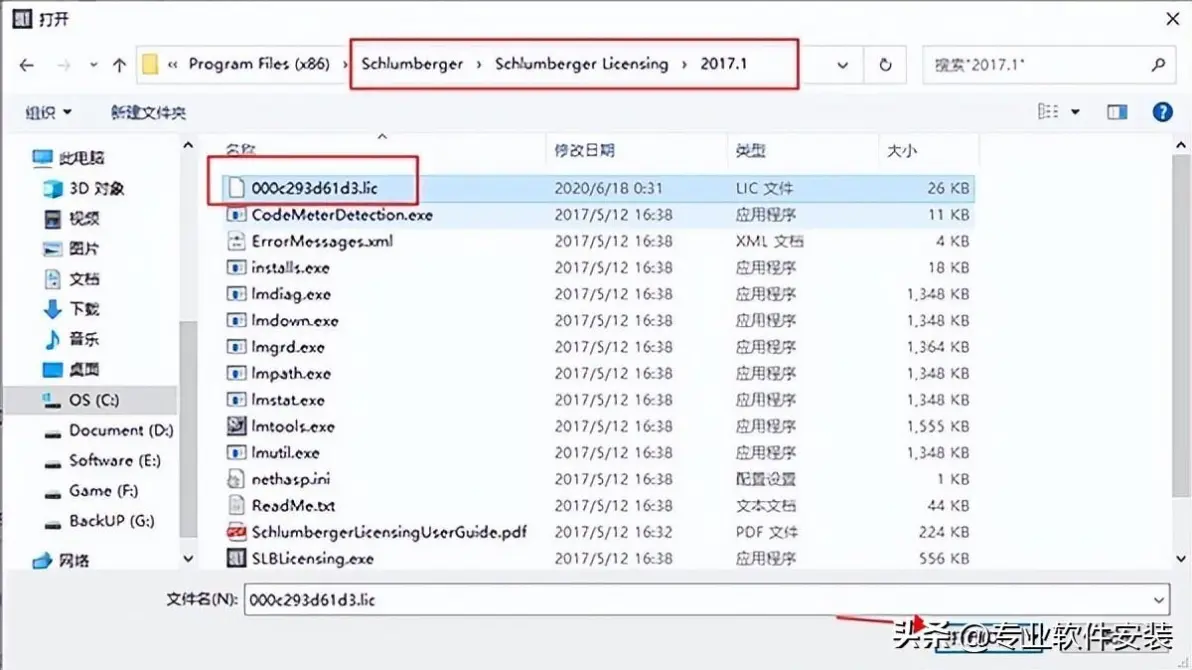Select 视频 folder in sidebar
Viewport: 1192px width, 670px height.
click(x=71, y=219)
